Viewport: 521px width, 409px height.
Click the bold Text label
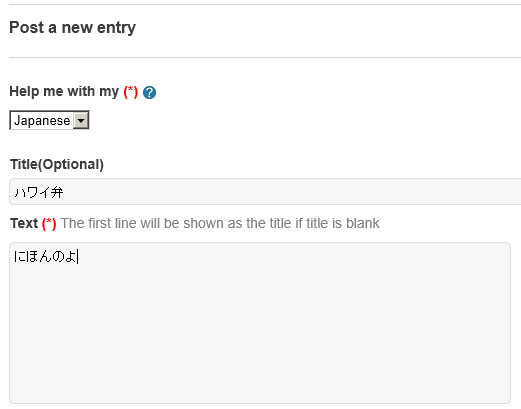click(x=24, y=223)
